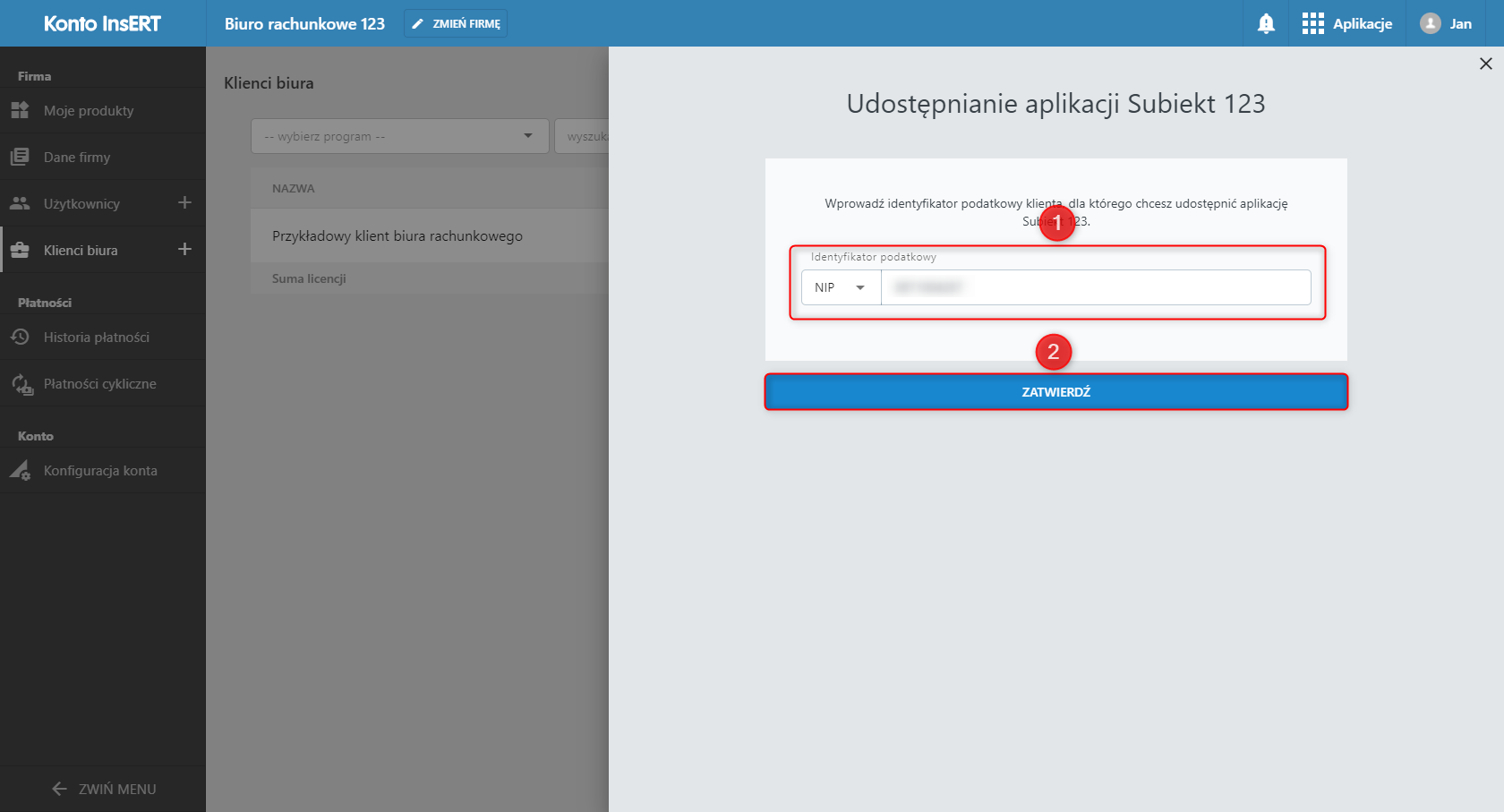1504x812 pixels.
Task: Click the Historia płatności clock icon
Action: tap(20, 338)
